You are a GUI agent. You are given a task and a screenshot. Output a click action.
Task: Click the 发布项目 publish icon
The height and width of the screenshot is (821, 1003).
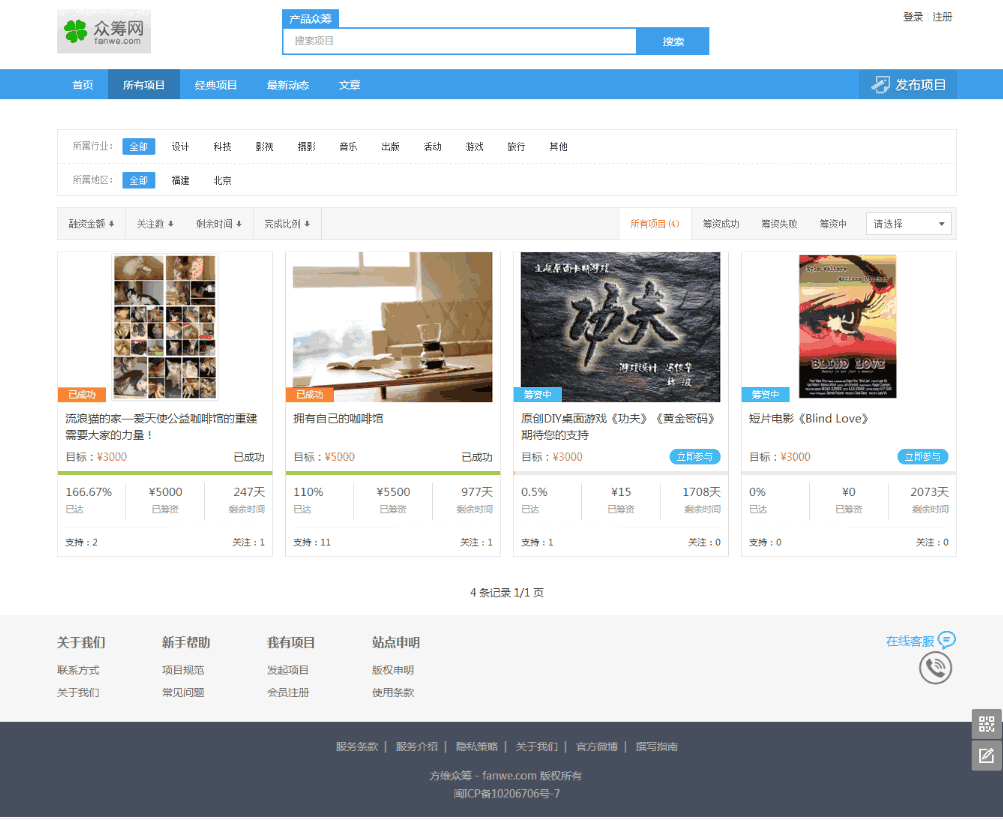tap(880, 85)
